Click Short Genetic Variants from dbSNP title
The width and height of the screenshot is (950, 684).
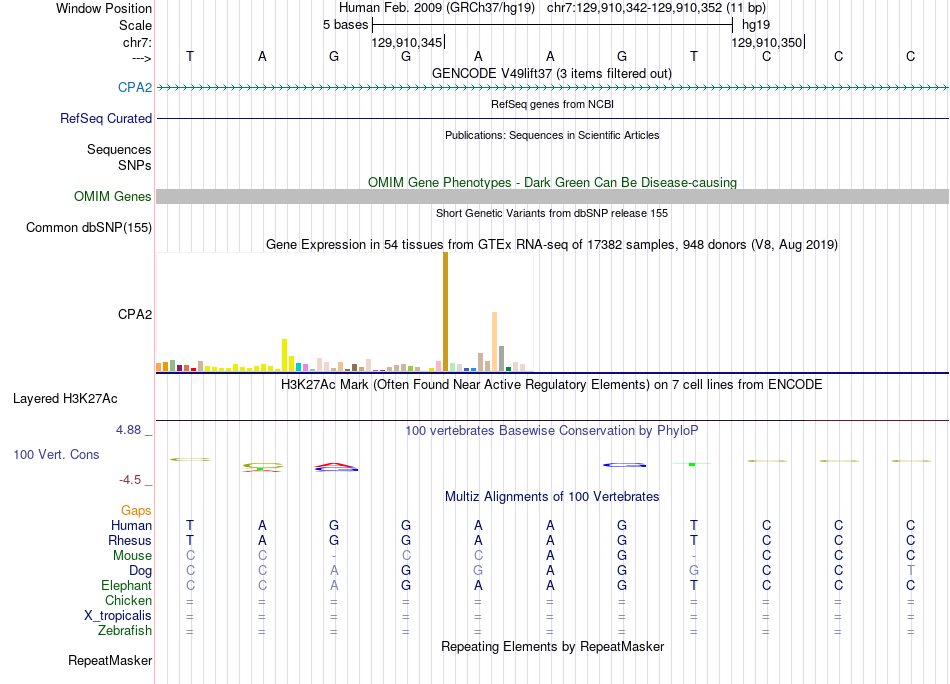click(x=552, y=213)
